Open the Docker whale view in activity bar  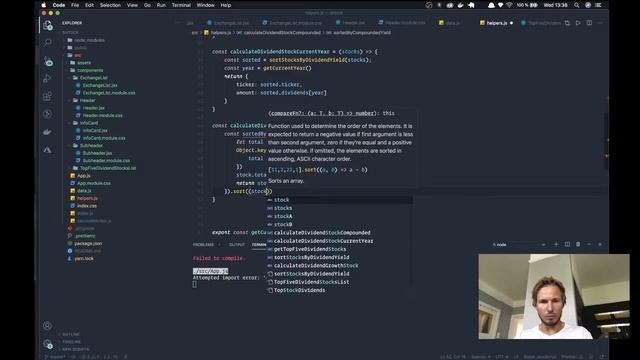(47, 132)
